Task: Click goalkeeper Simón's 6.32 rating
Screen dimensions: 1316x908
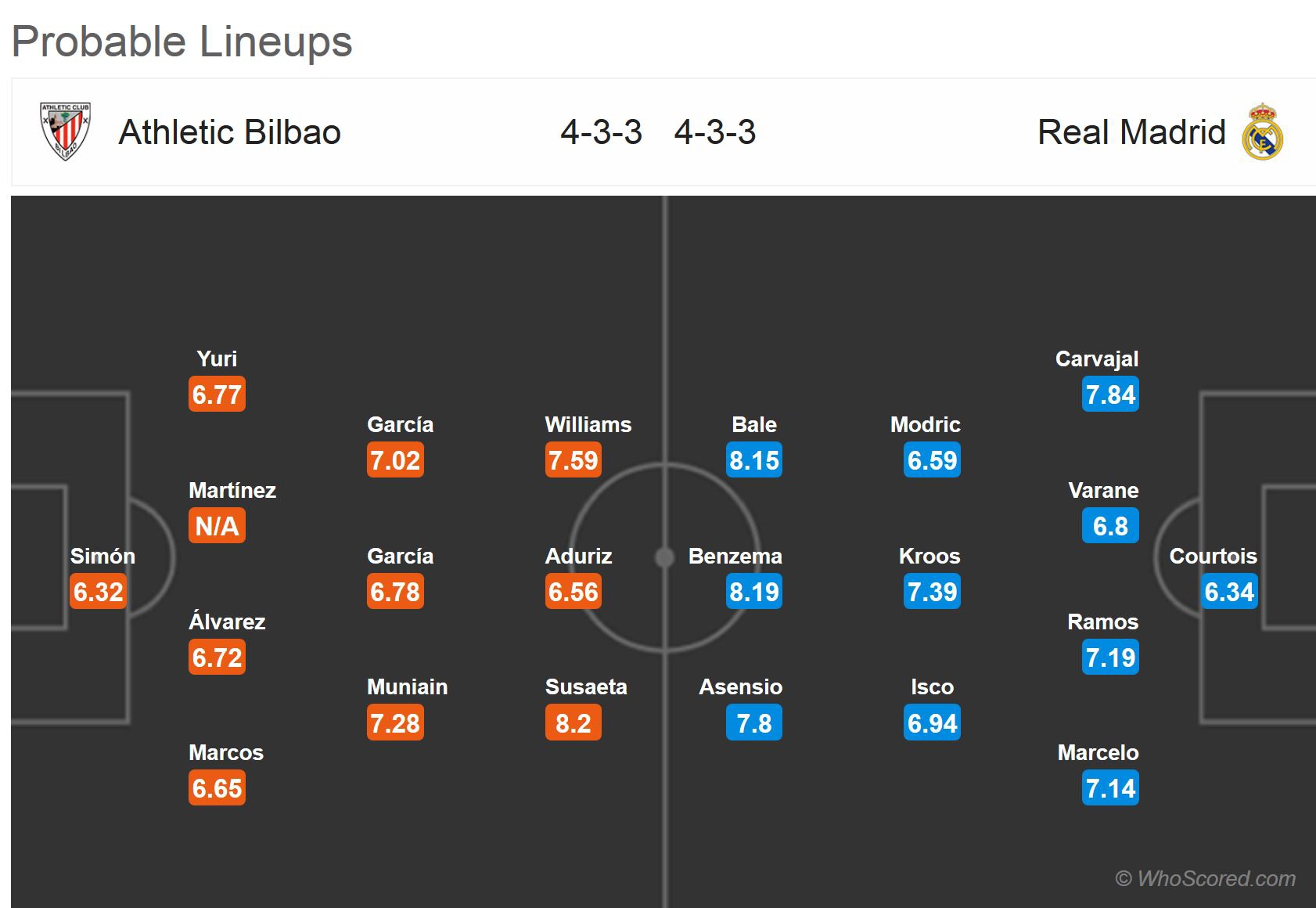Action: click(99, 592)
